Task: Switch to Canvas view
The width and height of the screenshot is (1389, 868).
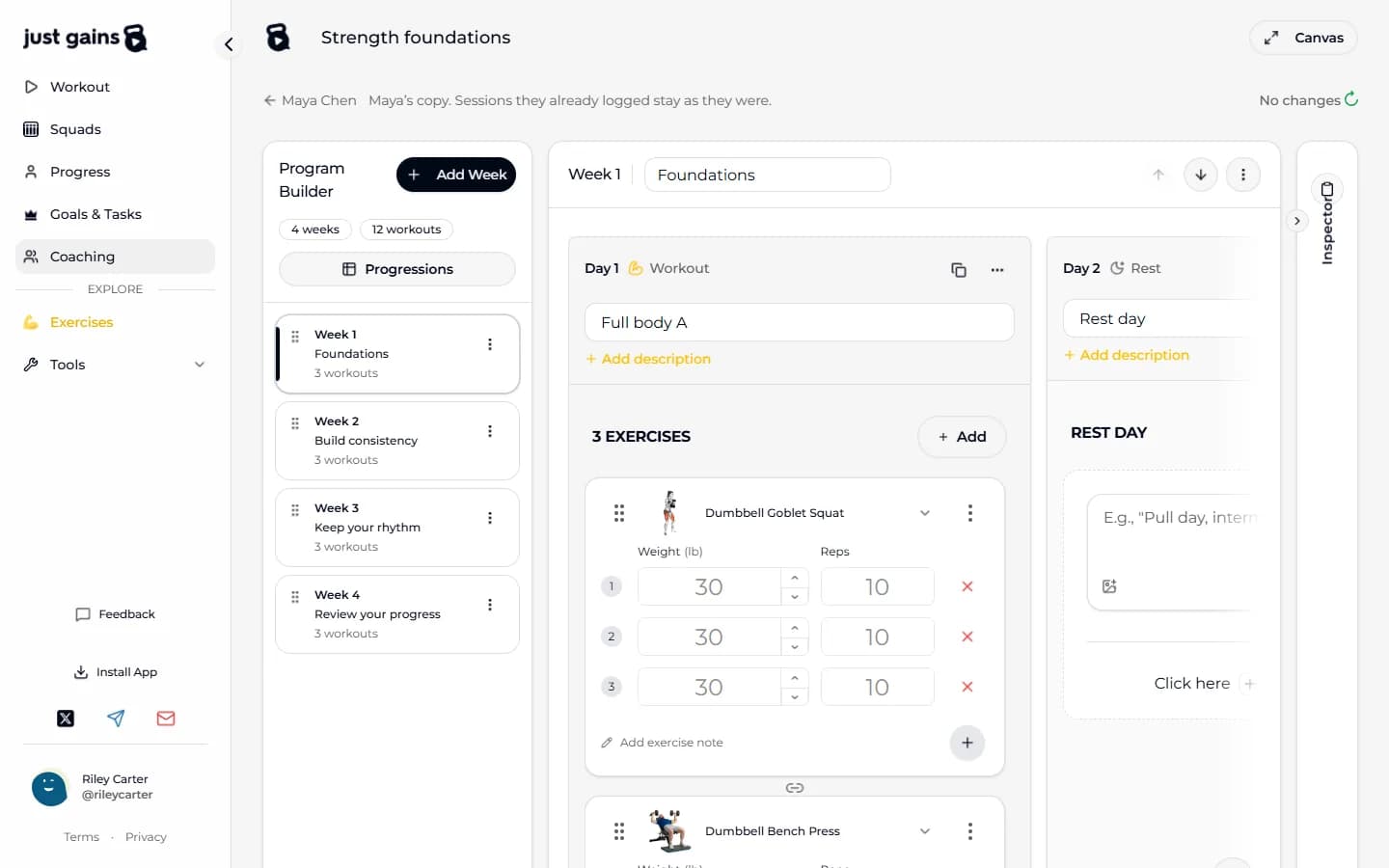Action: 1303,38
